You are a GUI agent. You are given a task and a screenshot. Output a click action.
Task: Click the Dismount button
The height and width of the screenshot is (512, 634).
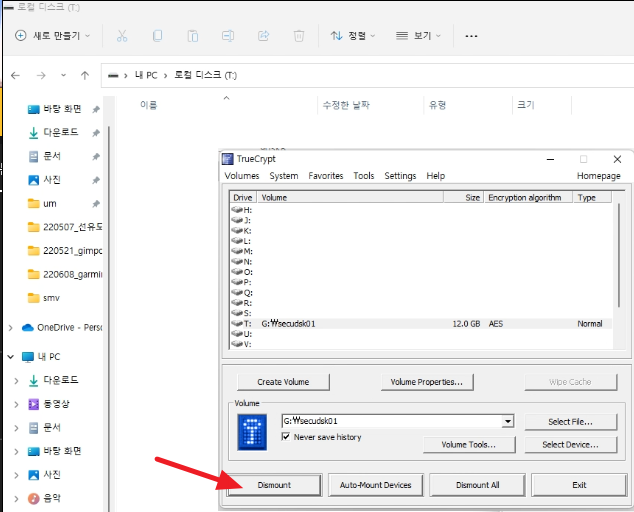[x=274, y=485]
